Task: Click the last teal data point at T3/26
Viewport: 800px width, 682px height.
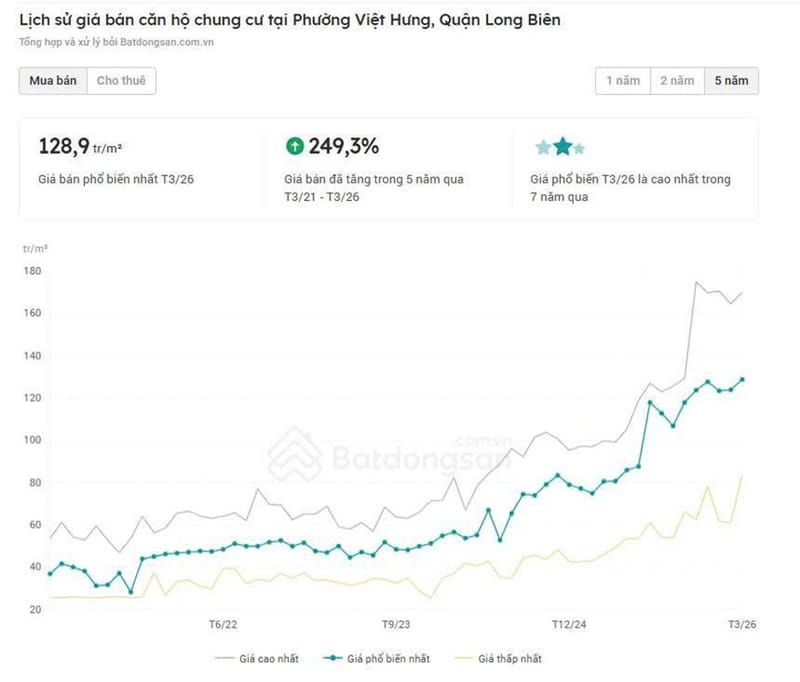Action: click(742, 379)
